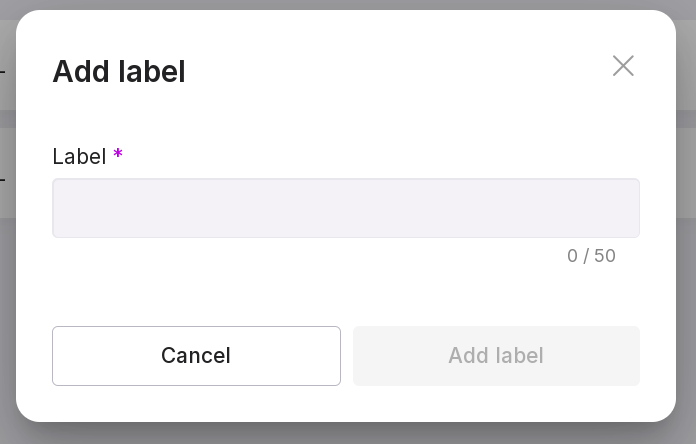Cancel adding a new label
This screenshot has height=444, width=696.
click(x=196, y=356)
